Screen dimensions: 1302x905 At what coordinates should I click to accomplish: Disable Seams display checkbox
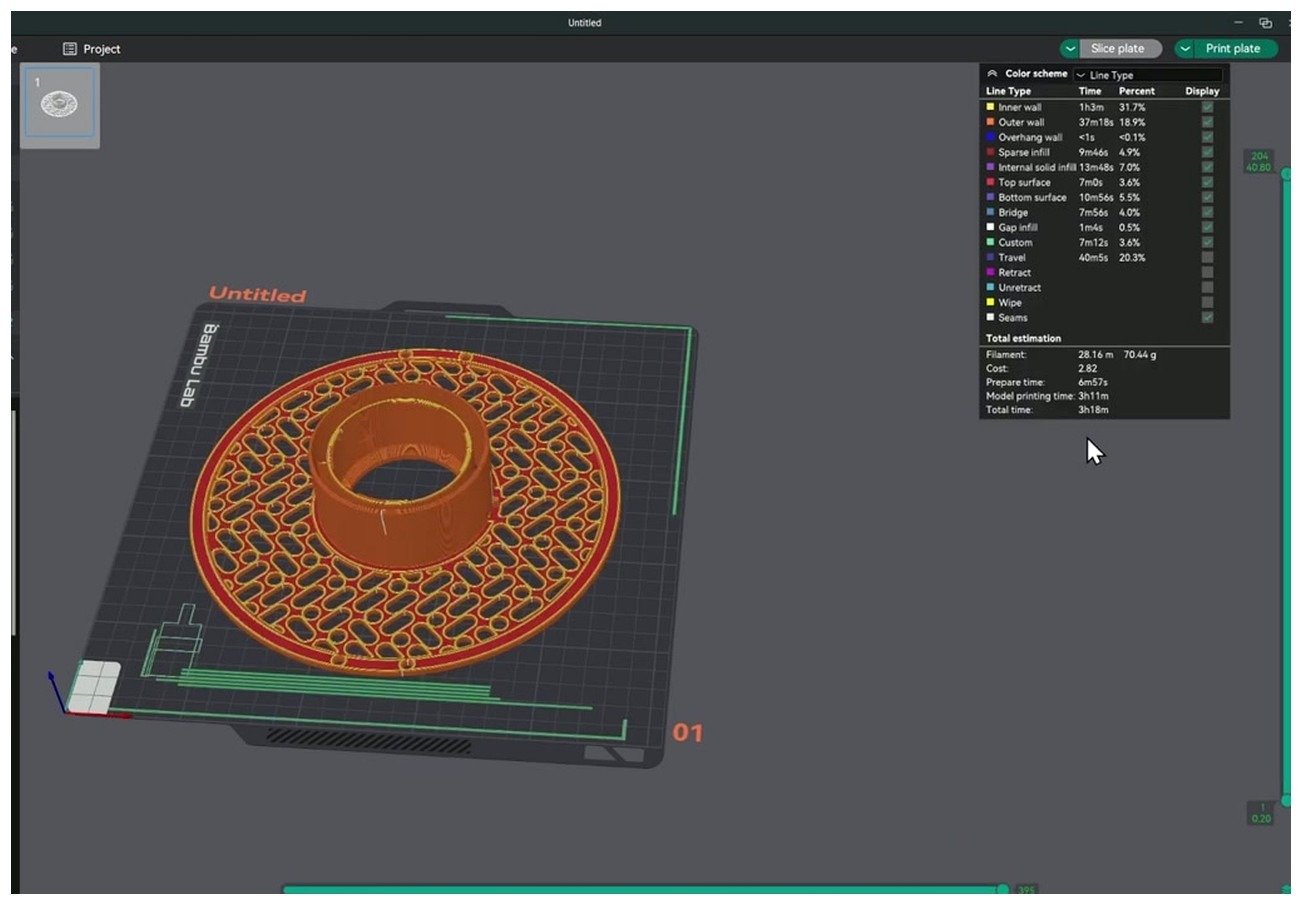coord(1207,317)
